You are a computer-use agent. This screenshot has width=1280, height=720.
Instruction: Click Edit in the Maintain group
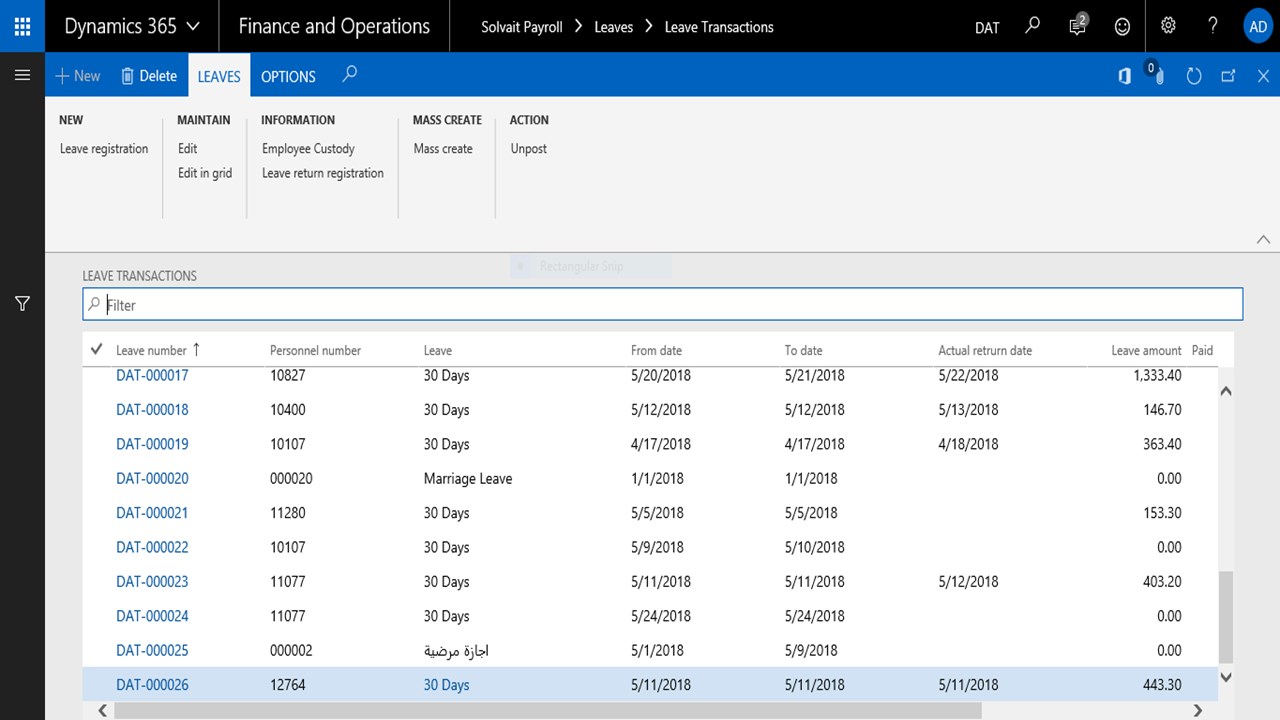pyautogui.click(x=188, y=149)
